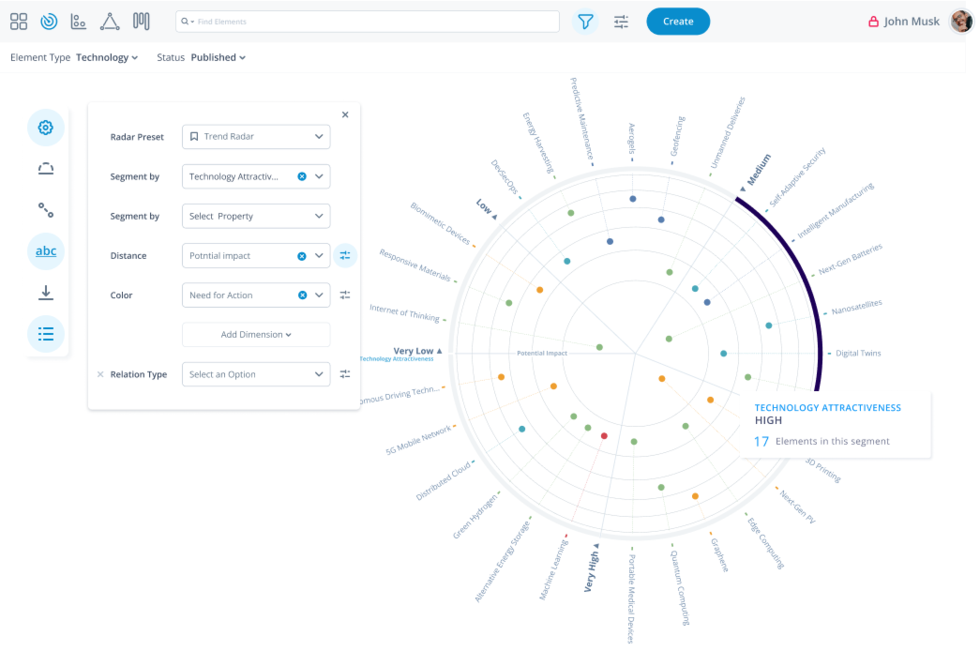Toggle the Distance adjustment sliders button

pos(345,256)
